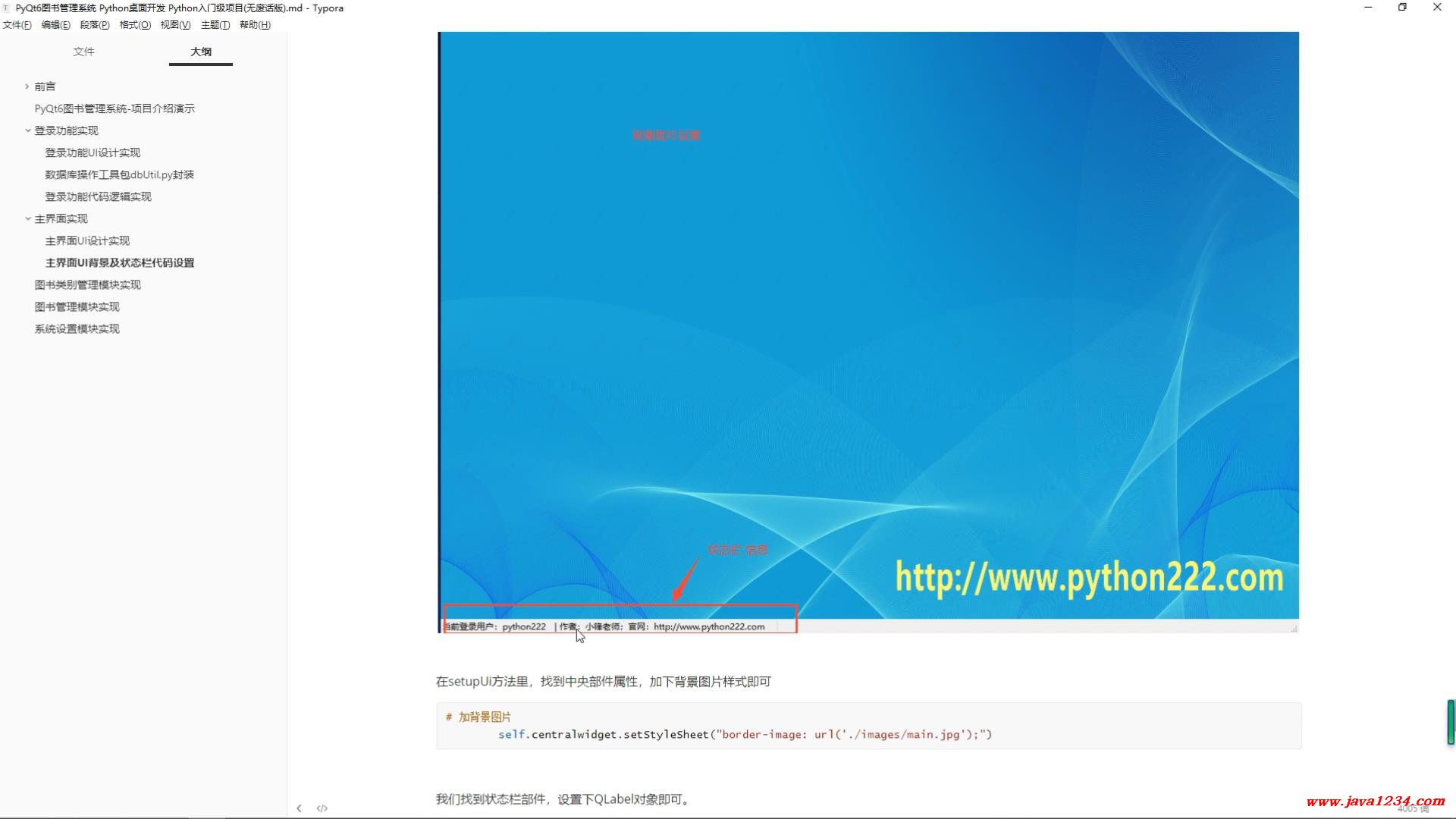Click the main window screenshot image
Screen dimensions: 1456x819
tap(868, 331)
